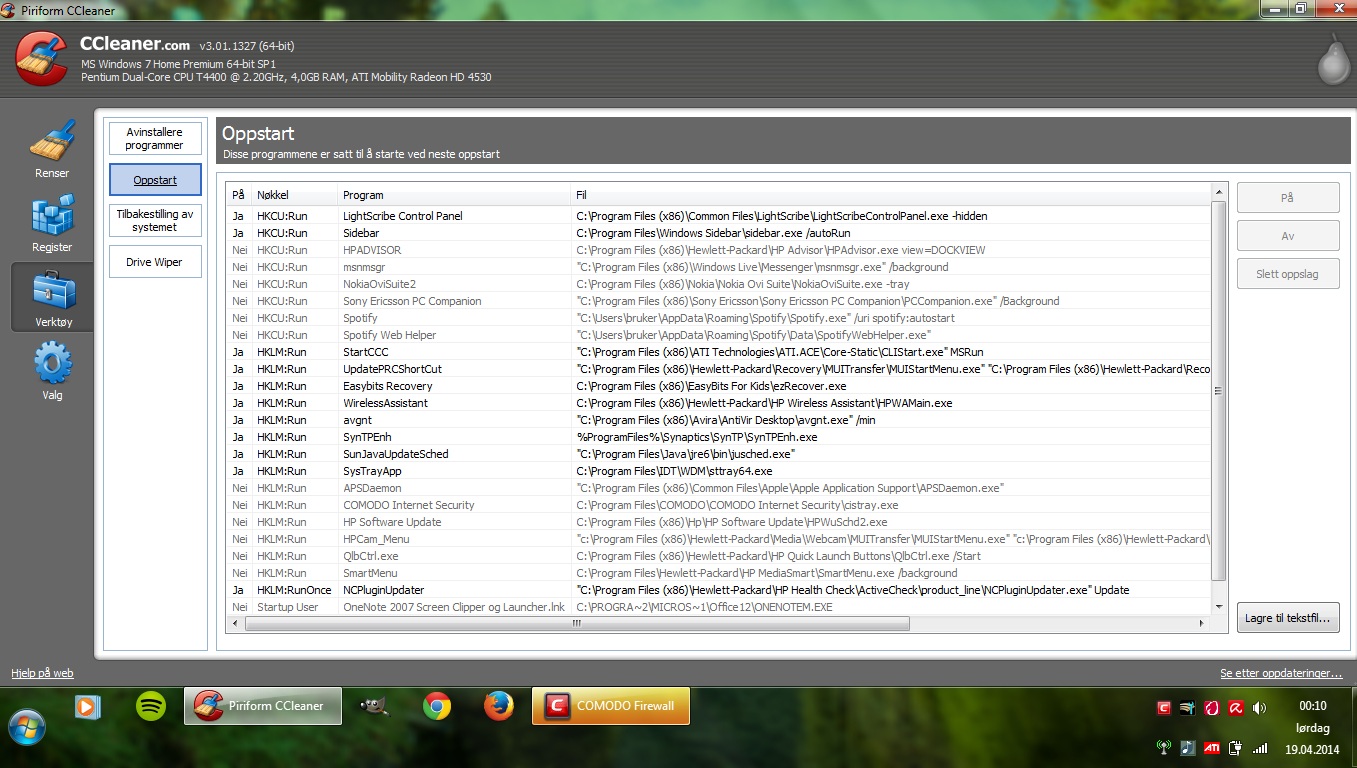Open GIMP from the taskbar
The height and width of the screenshot is (768, 1357).
[375, 707]
